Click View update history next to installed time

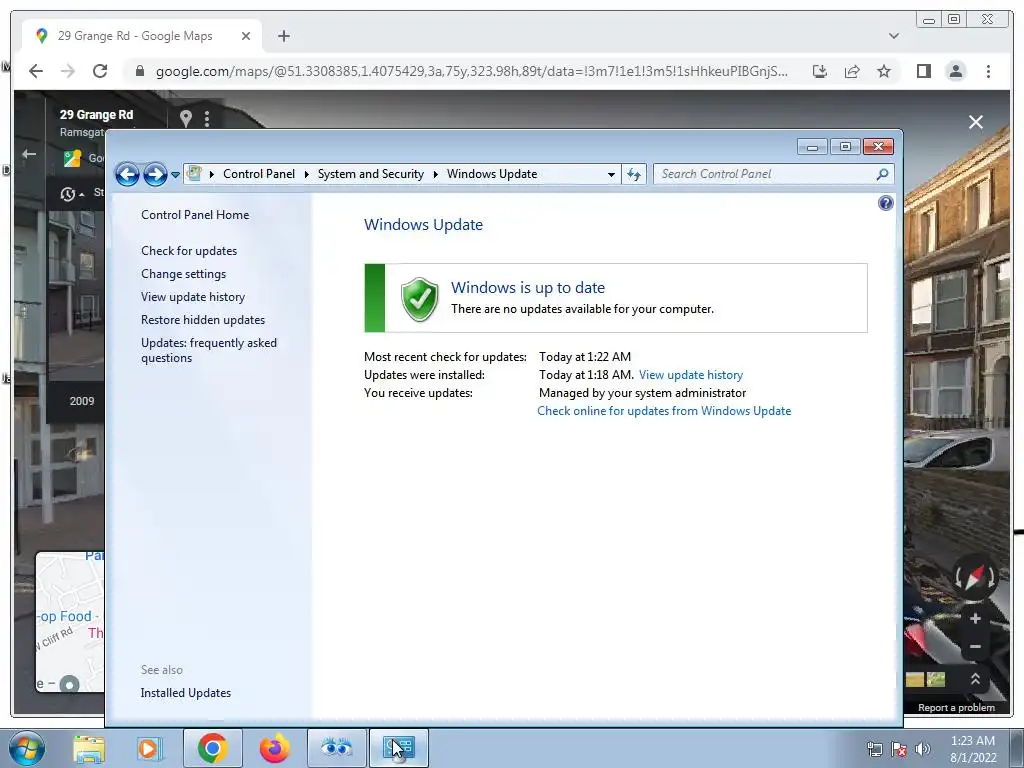pyautogui.click(x=691, y=375)
